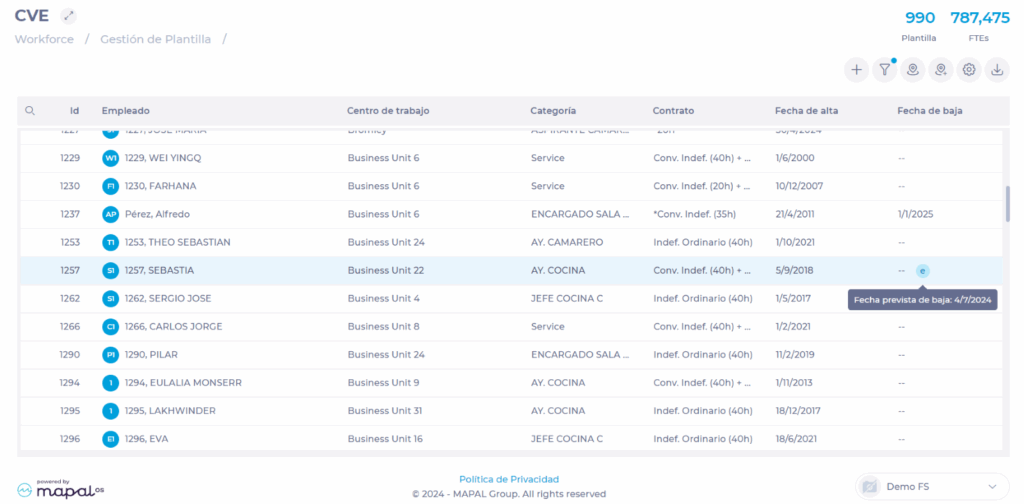Click the download export icon
Image resolution: width=1024 pixels, height=504 pixels.
pyautogui.click(x=996, y=69)
